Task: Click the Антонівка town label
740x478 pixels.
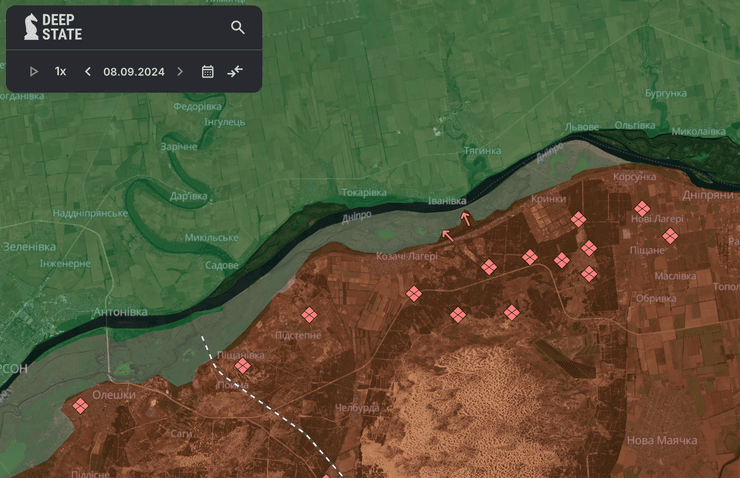Action: click(x=119, y=312)
